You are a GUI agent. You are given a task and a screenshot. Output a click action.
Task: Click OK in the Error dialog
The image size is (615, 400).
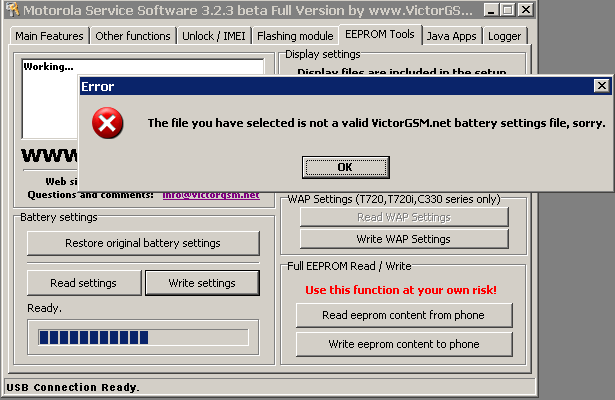(345, 167)
